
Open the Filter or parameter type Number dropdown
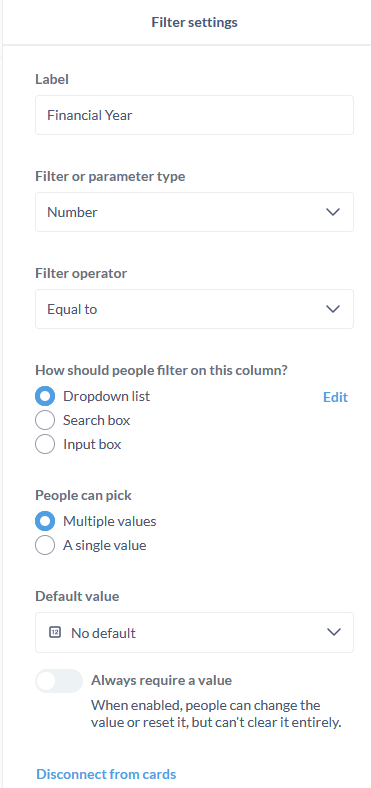click(x=194, y=212)
